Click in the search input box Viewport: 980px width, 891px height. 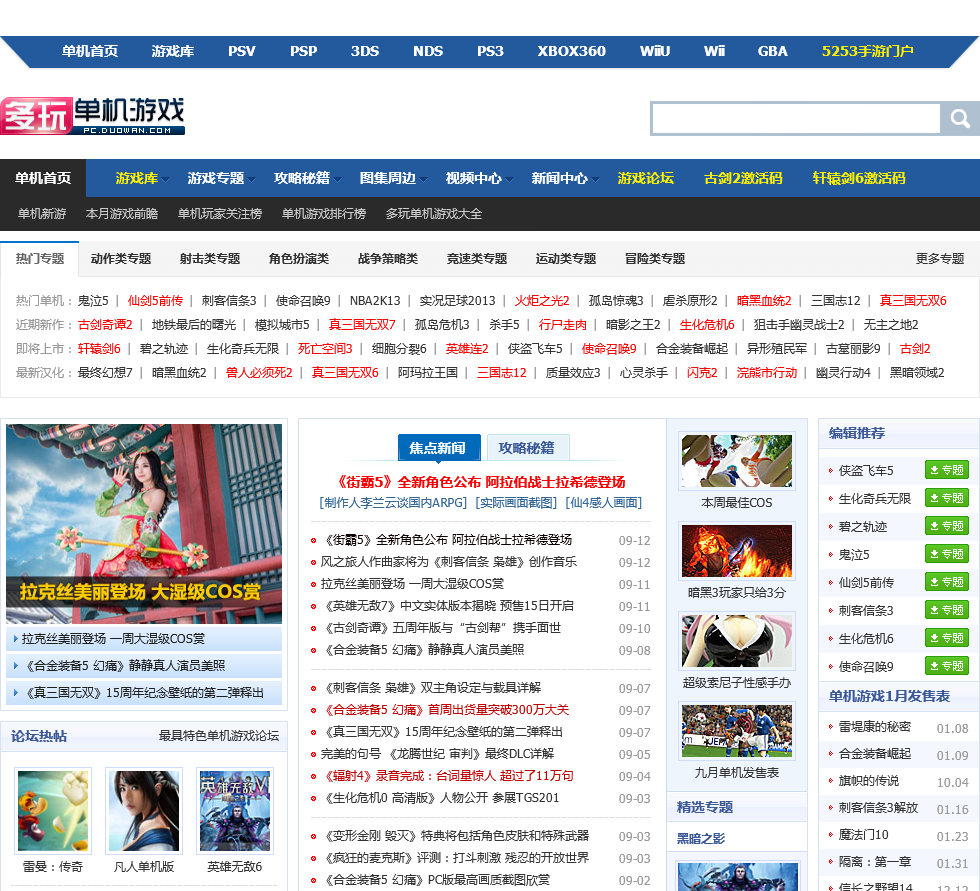pos(796,118)
